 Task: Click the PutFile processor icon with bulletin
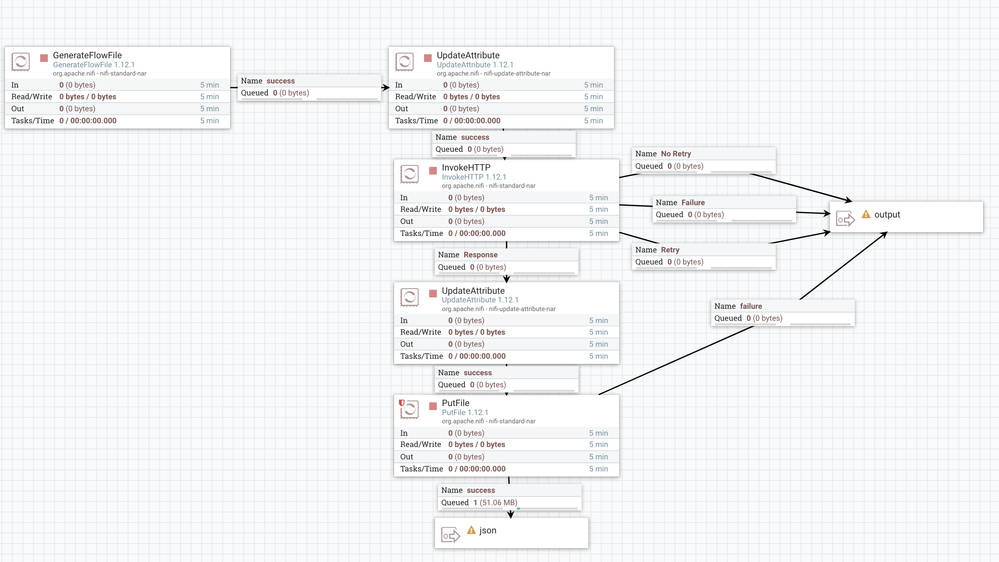point(409,409)
